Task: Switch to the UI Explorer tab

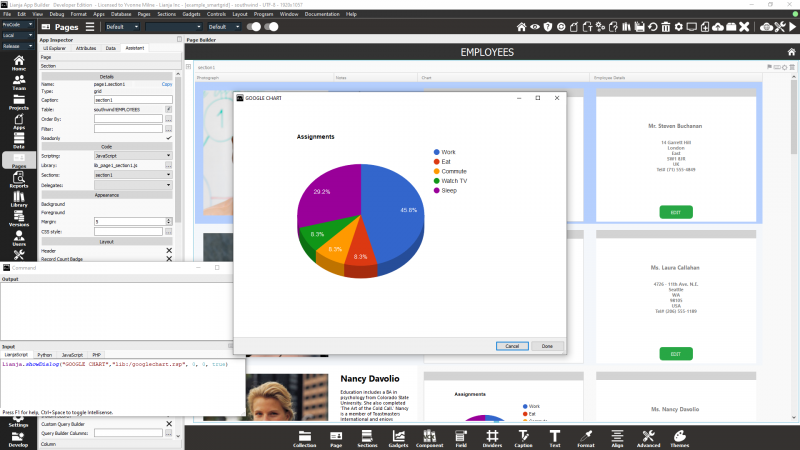Action: [54, 48]
